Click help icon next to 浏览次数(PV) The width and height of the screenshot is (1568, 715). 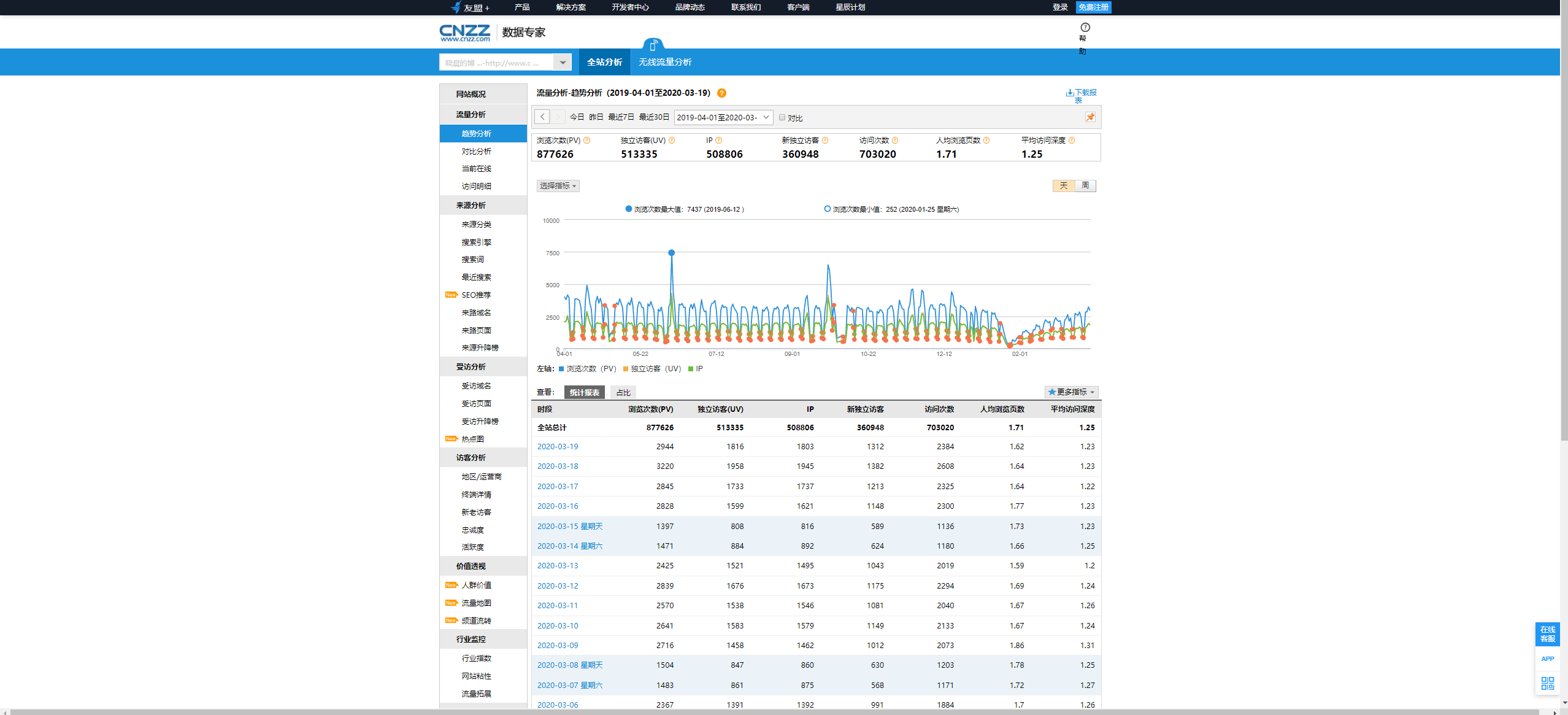click(587, 141)
